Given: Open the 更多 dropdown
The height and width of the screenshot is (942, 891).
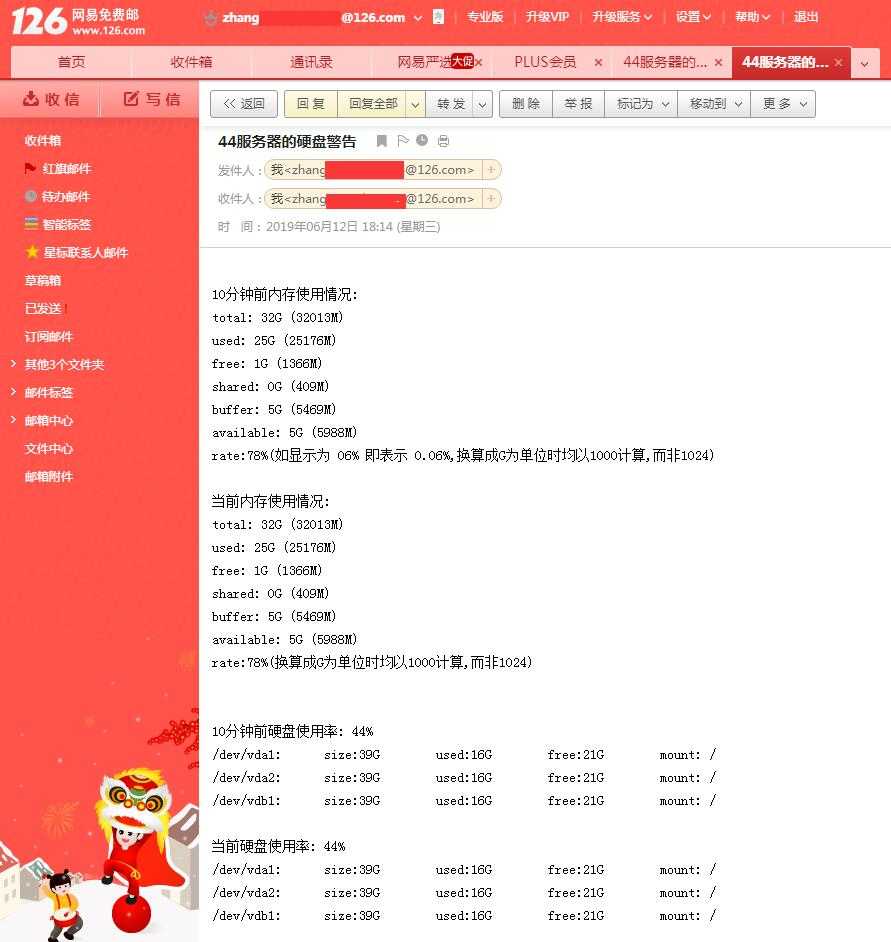Looking at the screenshot, I should tap(783, 104).
